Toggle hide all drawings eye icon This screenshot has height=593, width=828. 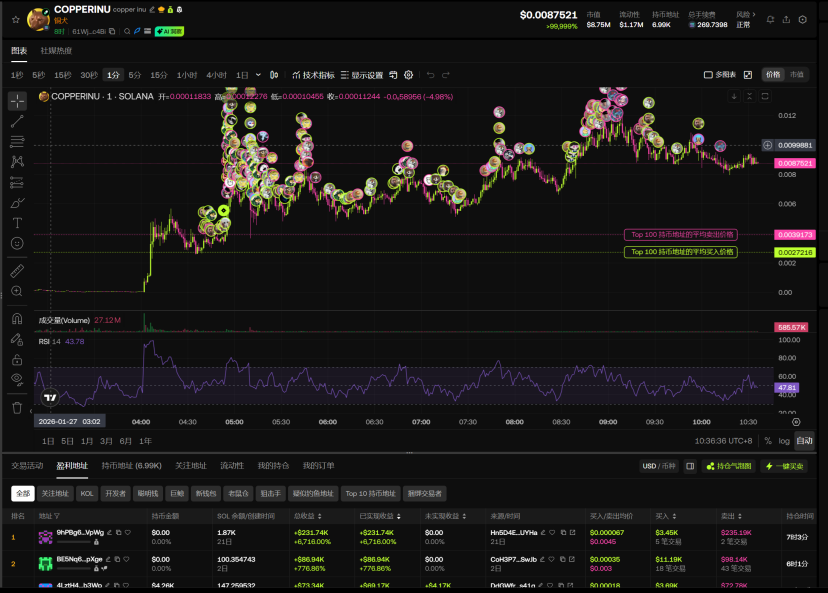click(17, 380)
